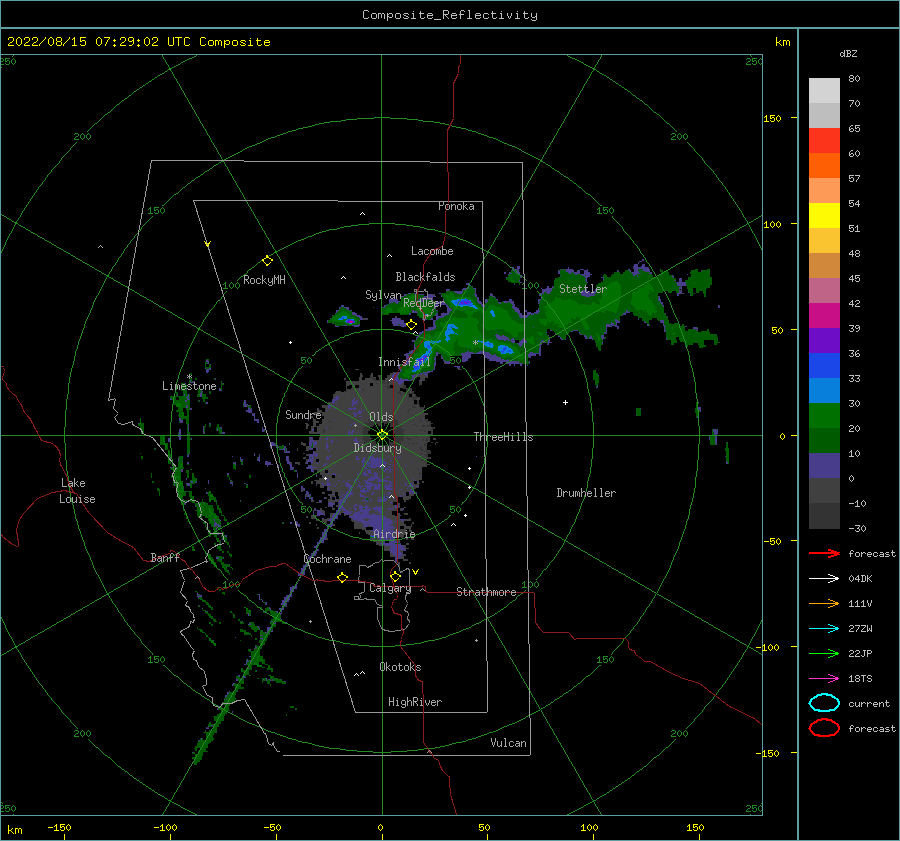Click the Didsbury town label
900x841 pixels.
pos(378,448)
